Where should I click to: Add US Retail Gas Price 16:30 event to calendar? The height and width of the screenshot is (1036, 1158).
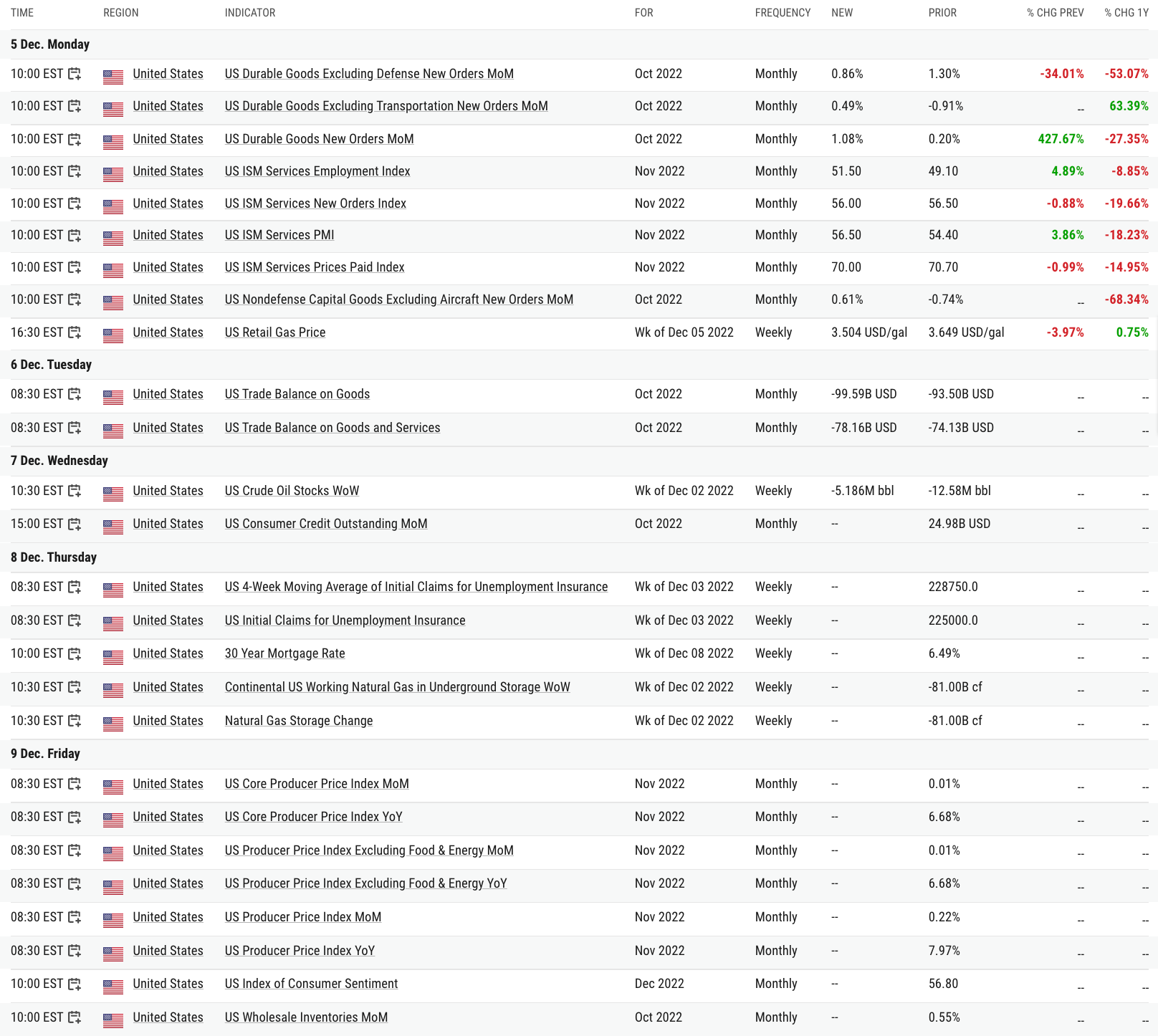(x=75, y=332)
